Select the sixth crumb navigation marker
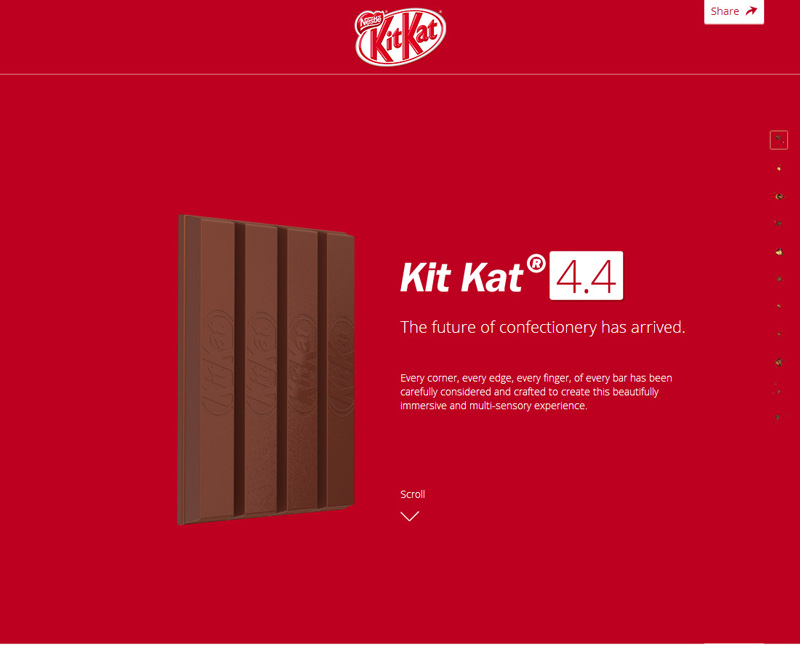This screenshot has height=646, width=800. coord(779,279)
